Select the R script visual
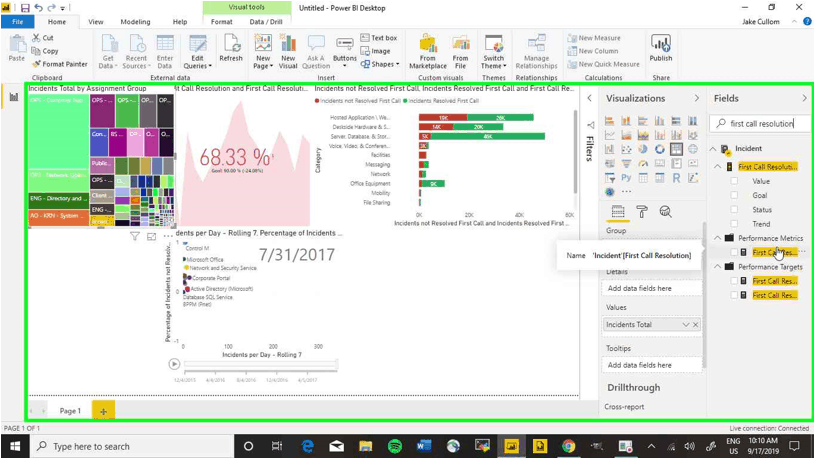 pyautogui.click(x=676, y=178)
